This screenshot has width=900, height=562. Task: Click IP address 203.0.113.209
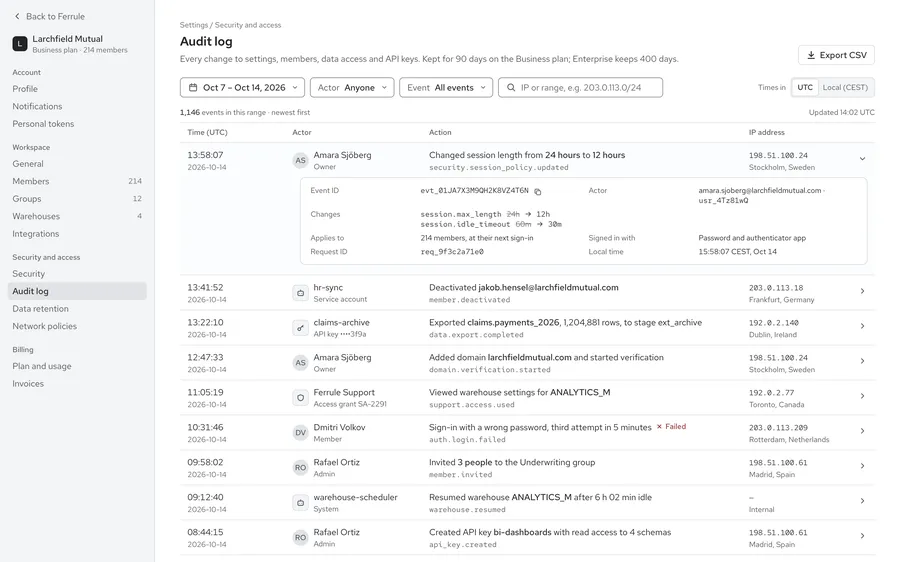pyautogui.click(x=778, y=428)
